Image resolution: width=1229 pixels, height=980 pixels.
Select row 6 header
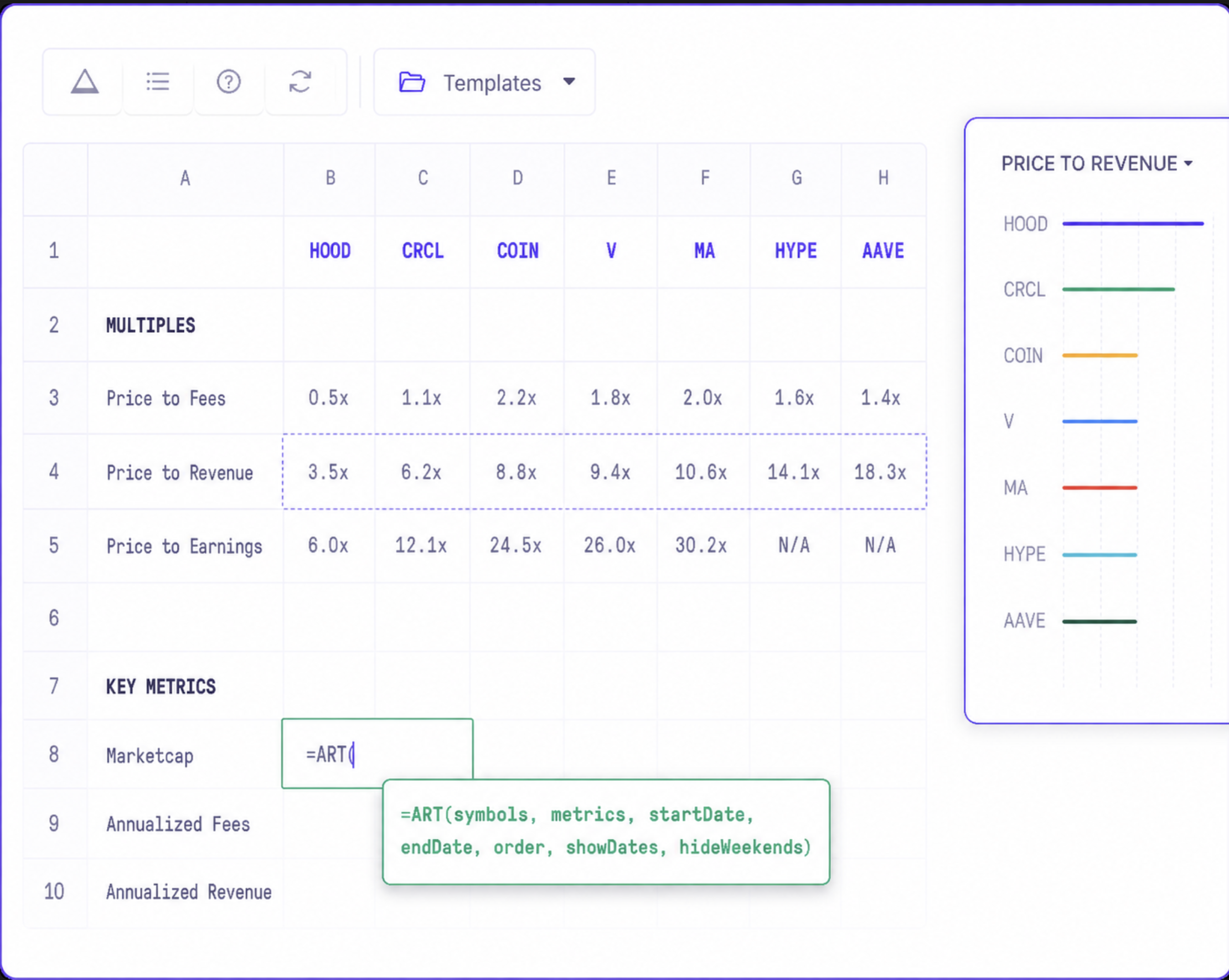point(54,618)
